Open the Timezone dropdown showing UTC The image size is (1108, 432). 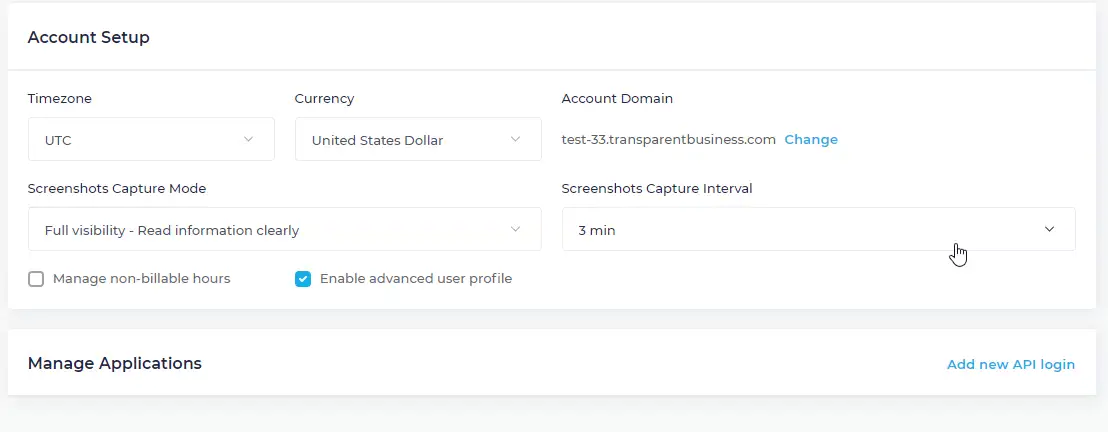(x=140, y=139)
